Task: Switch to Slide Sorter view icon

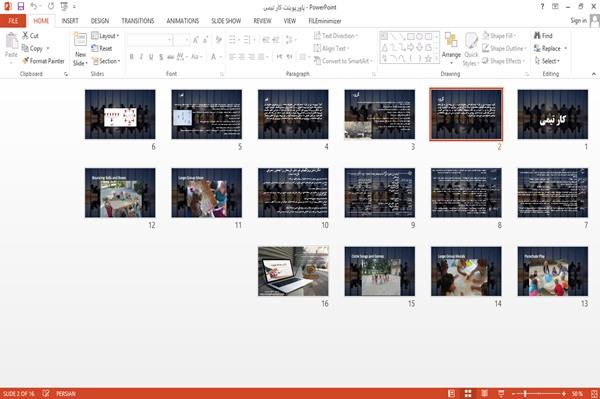Action: [x=468, y=393]
